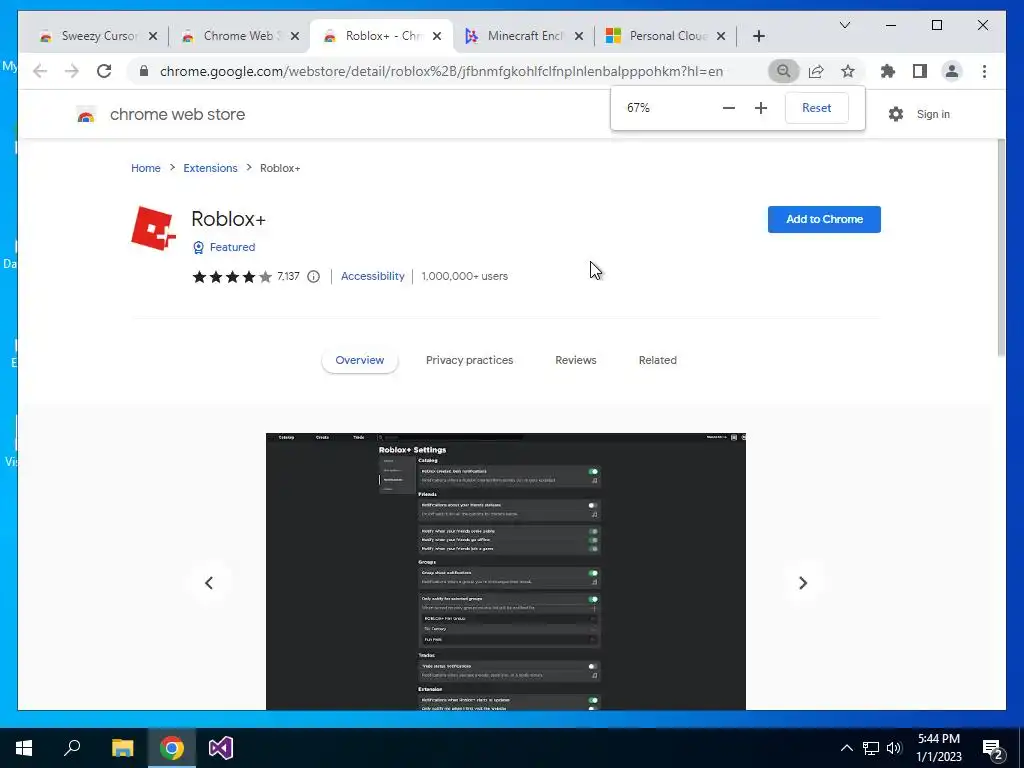
Task: Select the Overview tab
Action: (x=360, y=360)
